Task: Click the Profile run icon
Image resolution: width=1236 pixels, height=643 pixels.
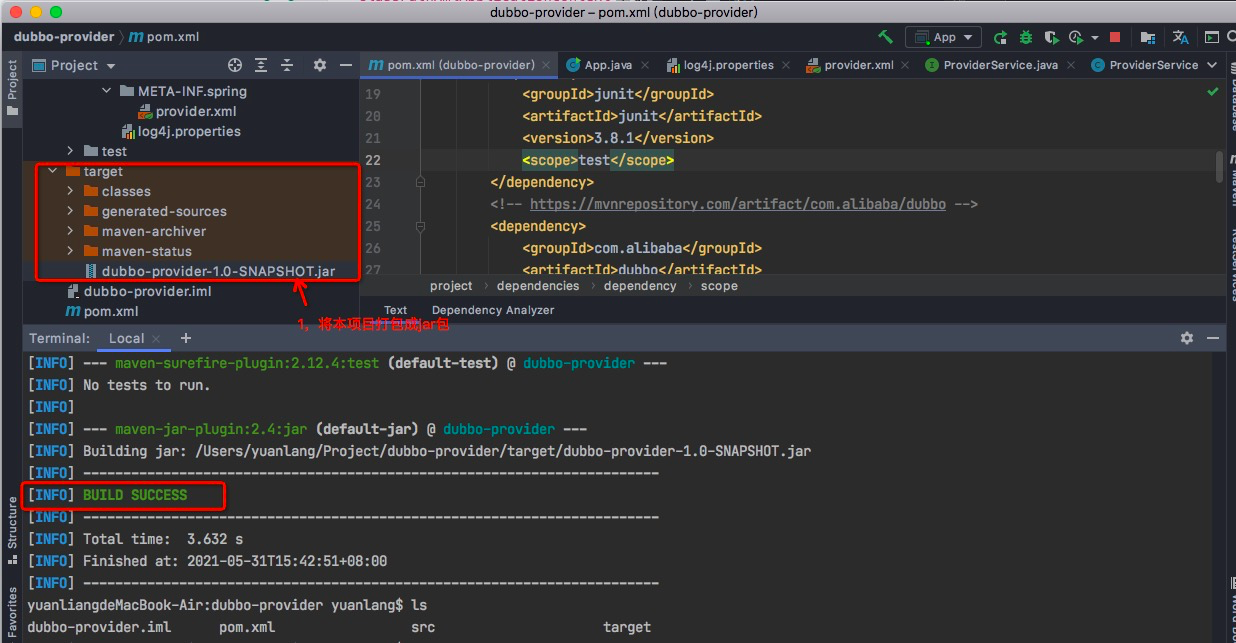Action: 1075,37
